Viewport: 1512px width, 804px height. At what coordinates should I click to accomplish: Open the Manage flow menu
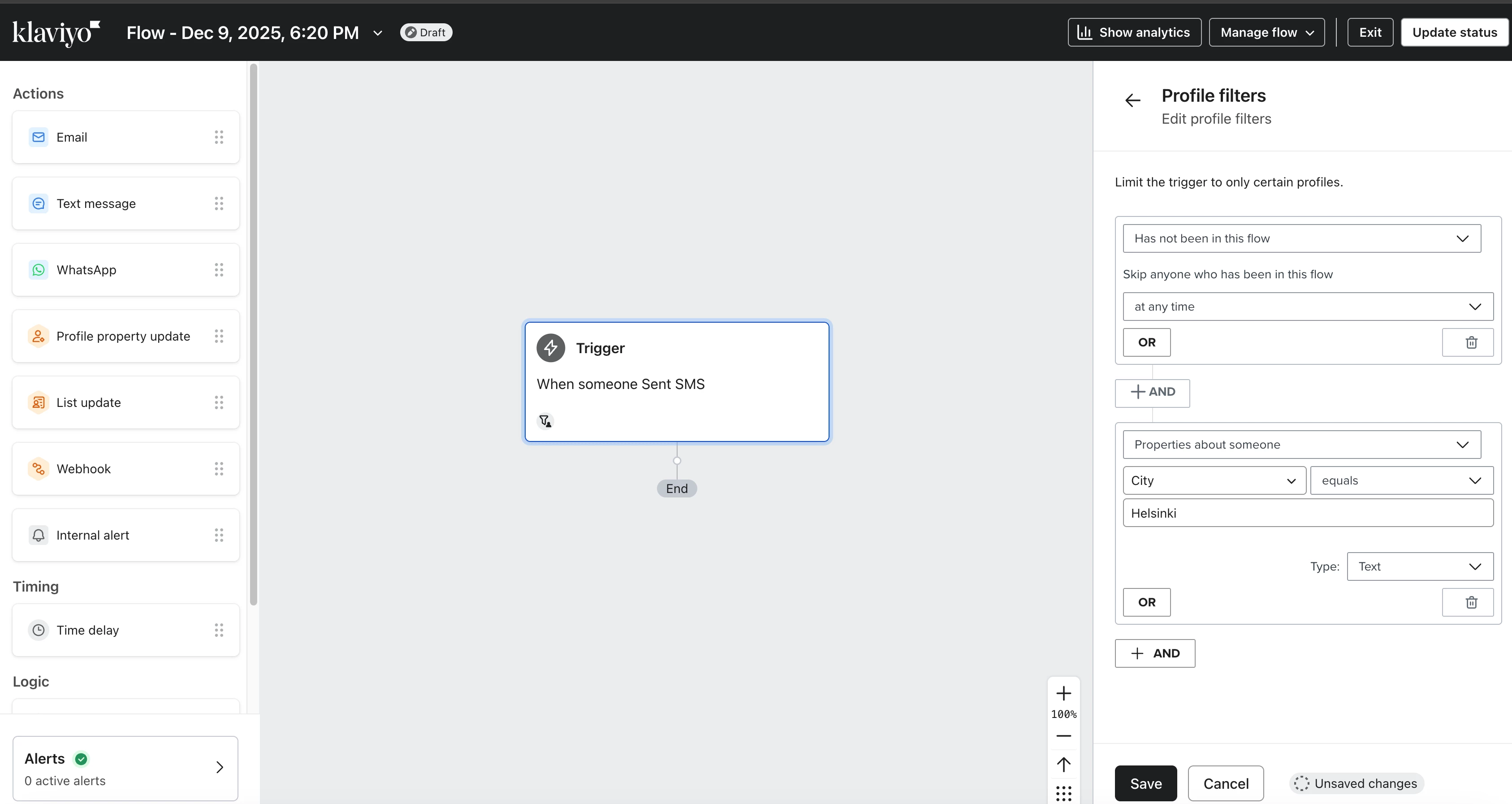(x=1266, y=32)
